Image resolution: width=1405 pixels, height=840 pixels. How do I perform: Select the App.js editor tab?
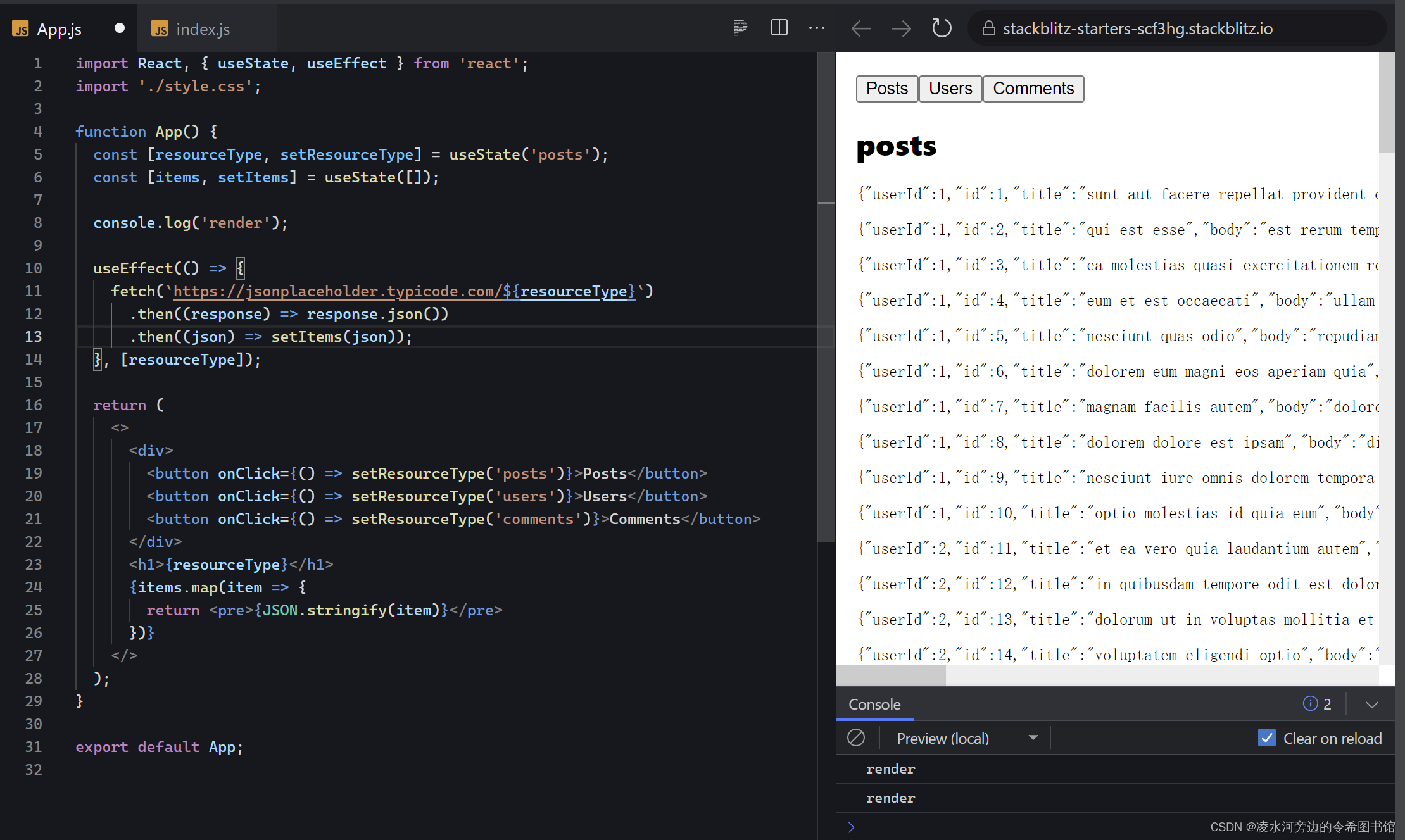[59, 29]
